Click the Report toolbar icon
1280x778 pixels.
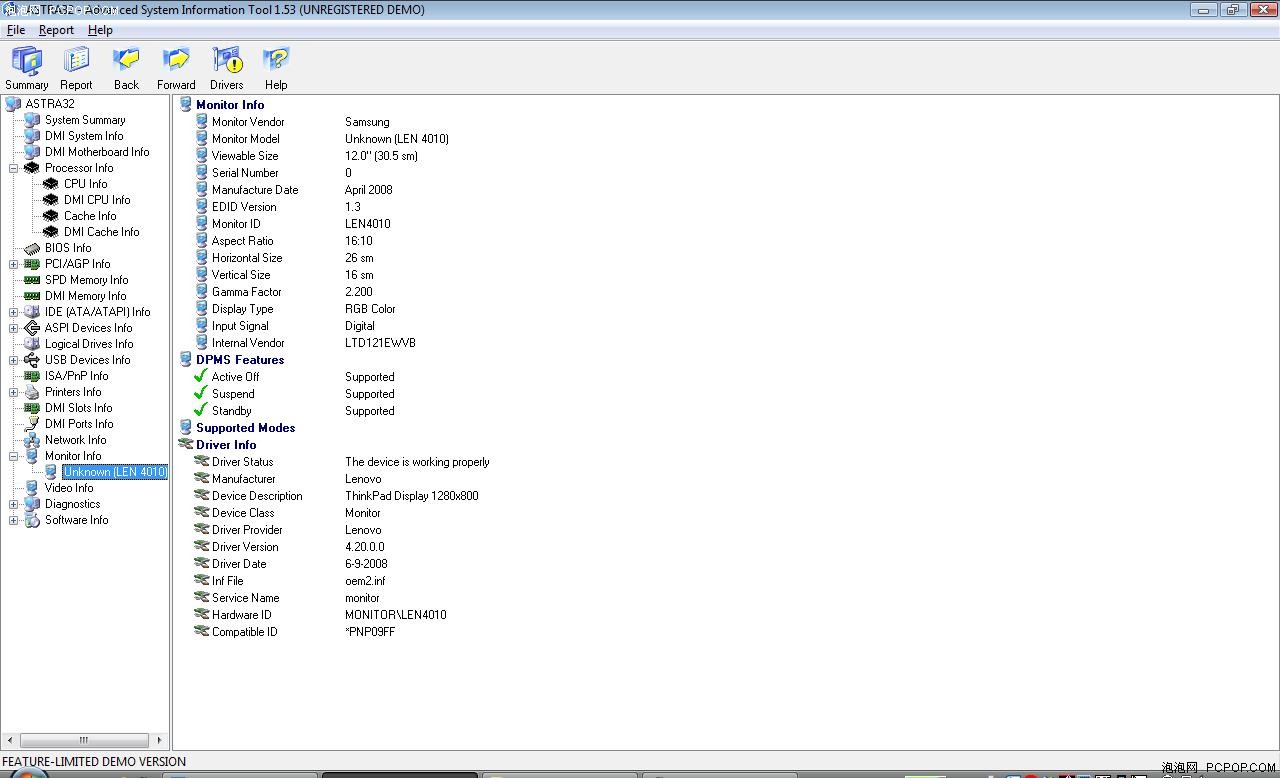[76, 61]
